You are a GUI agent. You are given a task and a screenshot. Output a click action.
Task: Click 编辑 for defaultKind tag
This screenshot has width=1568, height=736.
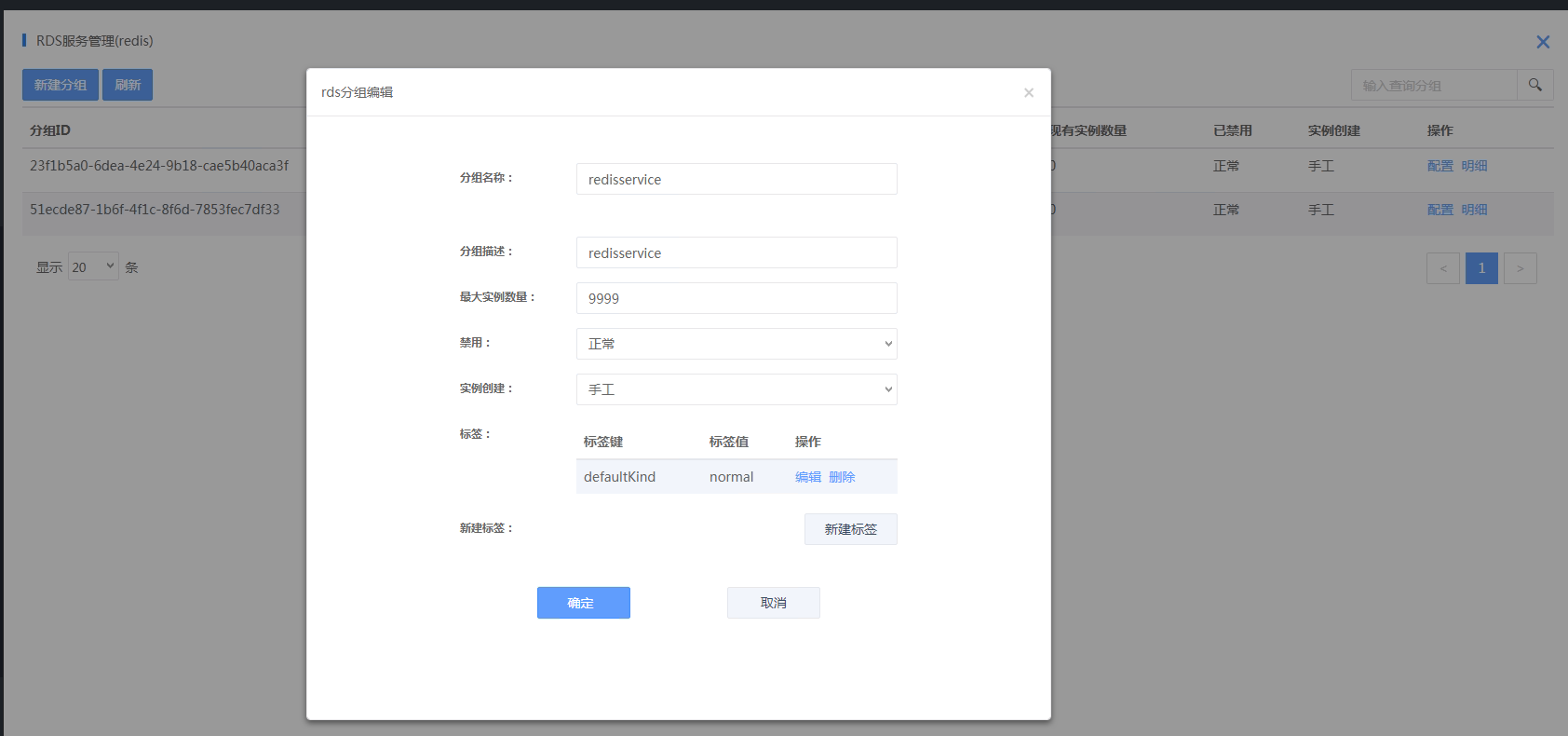[808, 477]
